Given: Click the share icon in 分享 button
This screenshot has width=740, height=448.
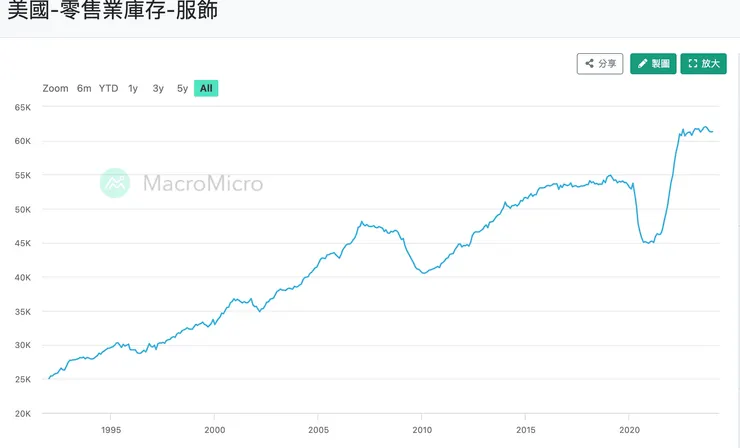Looking at the screenshot, I should point(590,64).
